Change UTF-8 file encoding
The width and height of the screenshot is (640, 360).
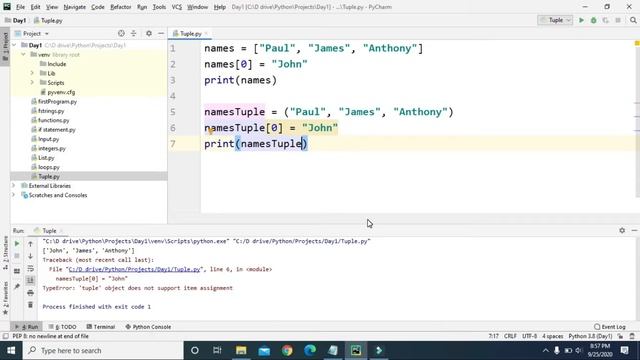pos(529,336)
